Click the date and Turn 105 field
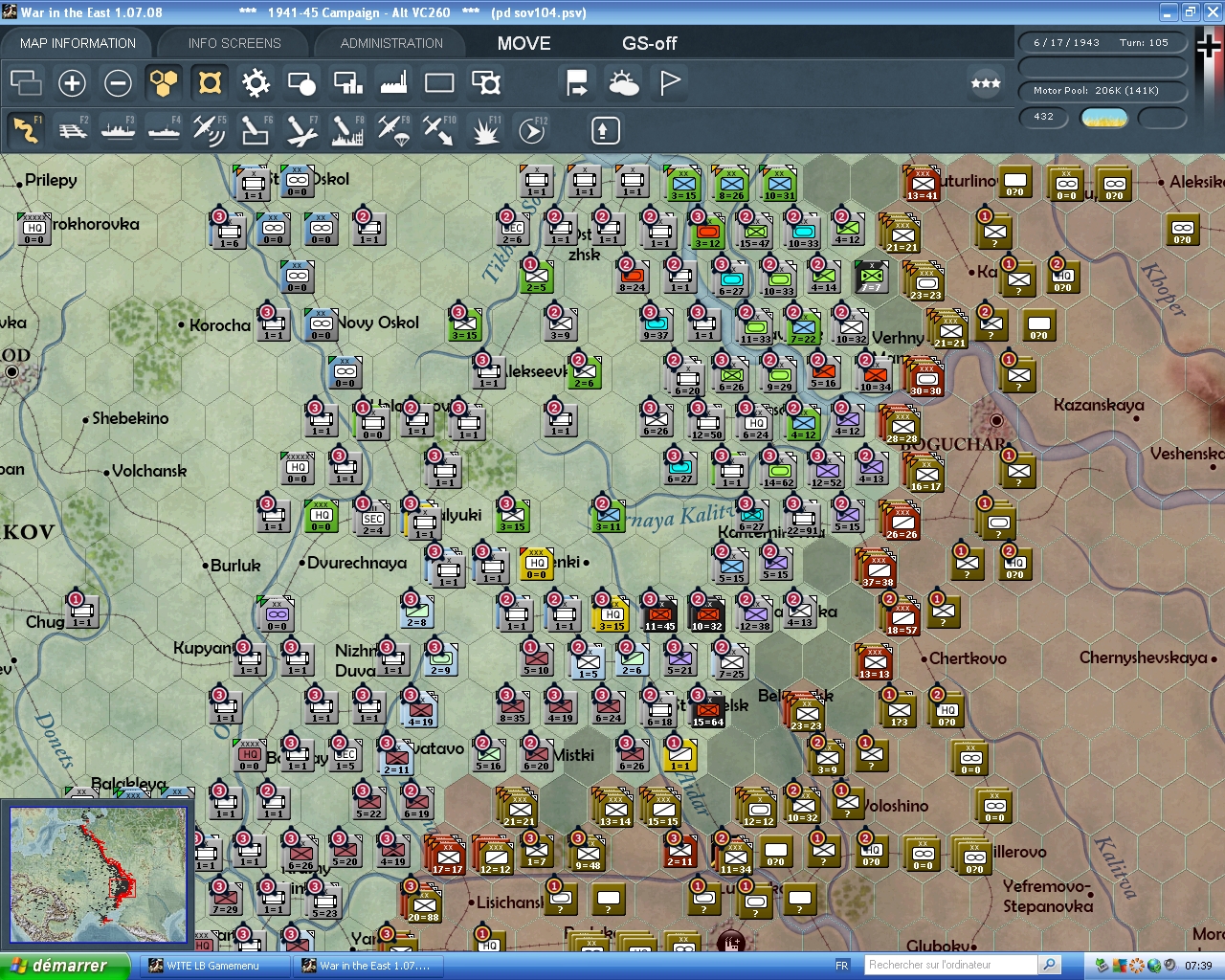This screenshot has width=1225, height=980. click(x=1102, y=42)
